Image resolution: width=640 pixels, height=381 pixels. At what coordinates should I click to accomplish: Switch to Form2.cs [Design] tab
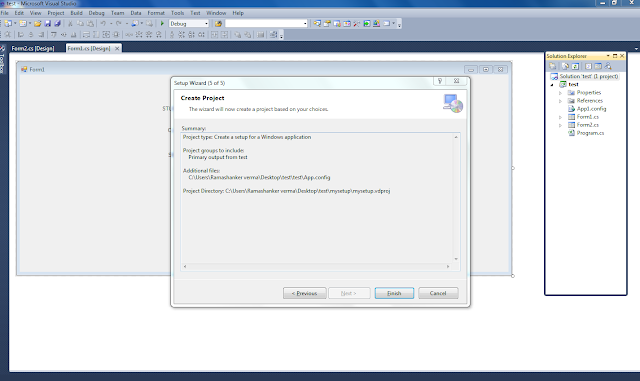33,48
